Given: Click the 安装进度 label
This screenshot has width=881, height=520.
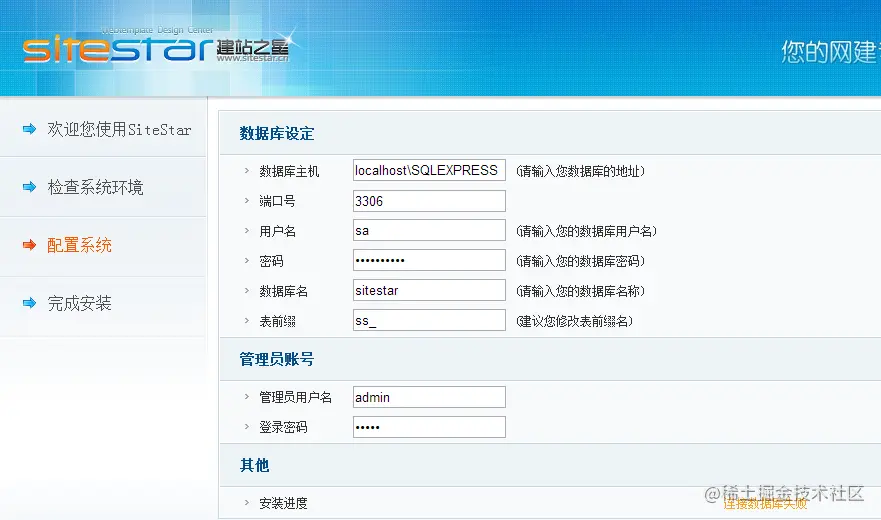Looking at the screenshot, I should click(283, 503).
